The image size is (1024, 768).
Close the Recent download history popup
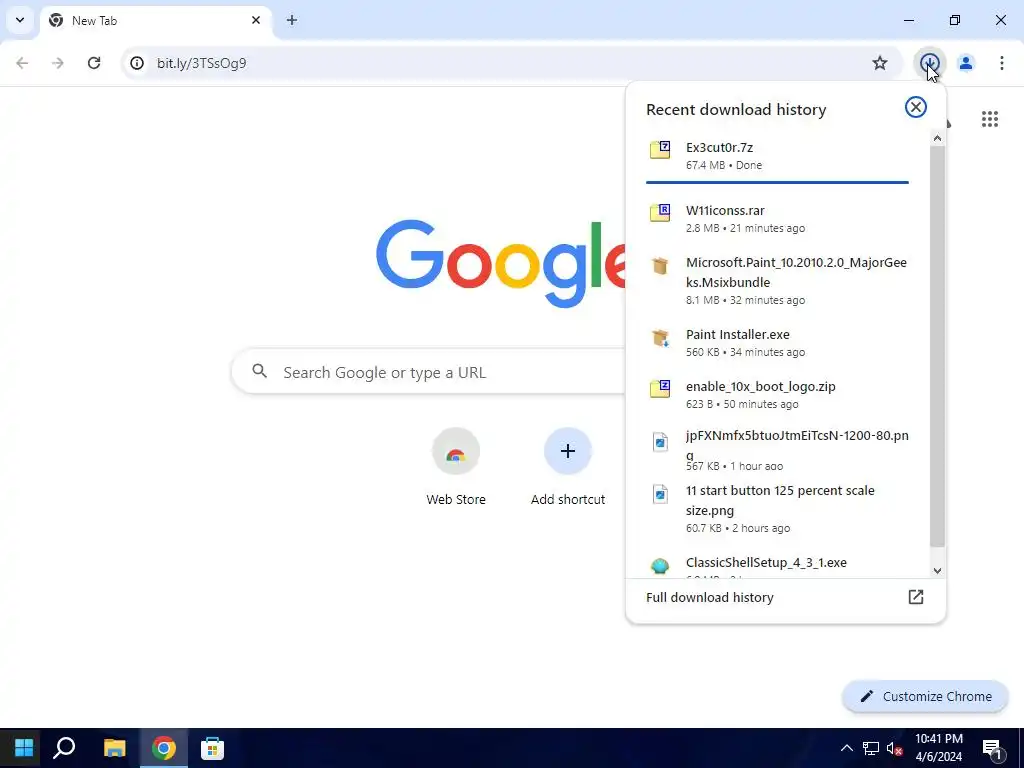pyautogui.click(x=916, y=107)
